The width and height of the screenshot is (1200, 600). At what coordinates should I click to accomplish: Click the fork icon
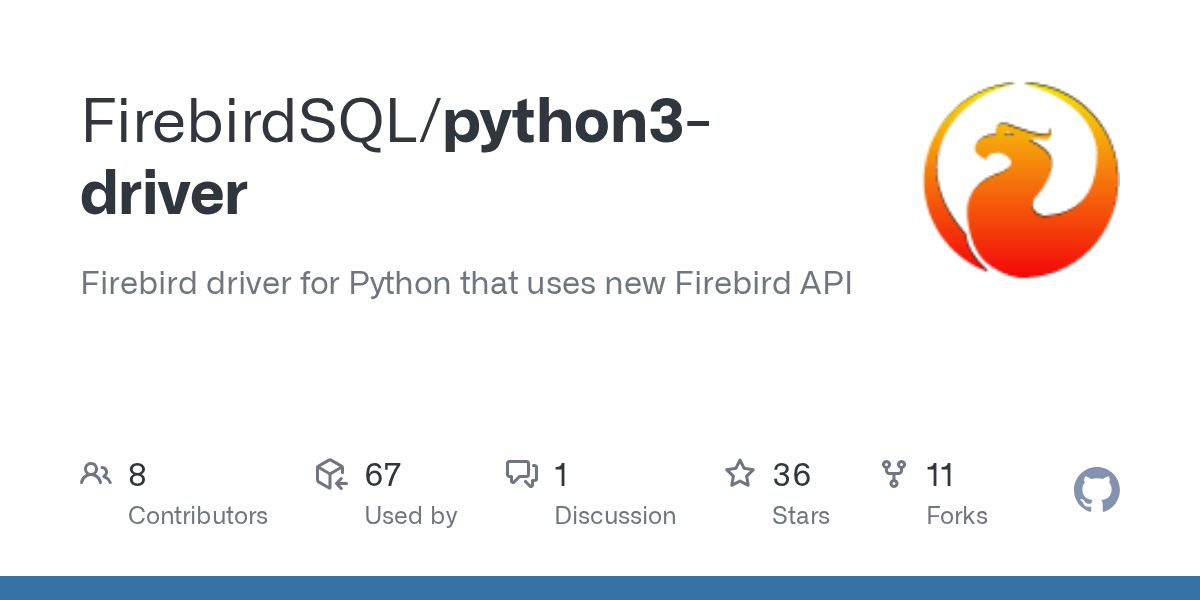click(x=893, y=474)
